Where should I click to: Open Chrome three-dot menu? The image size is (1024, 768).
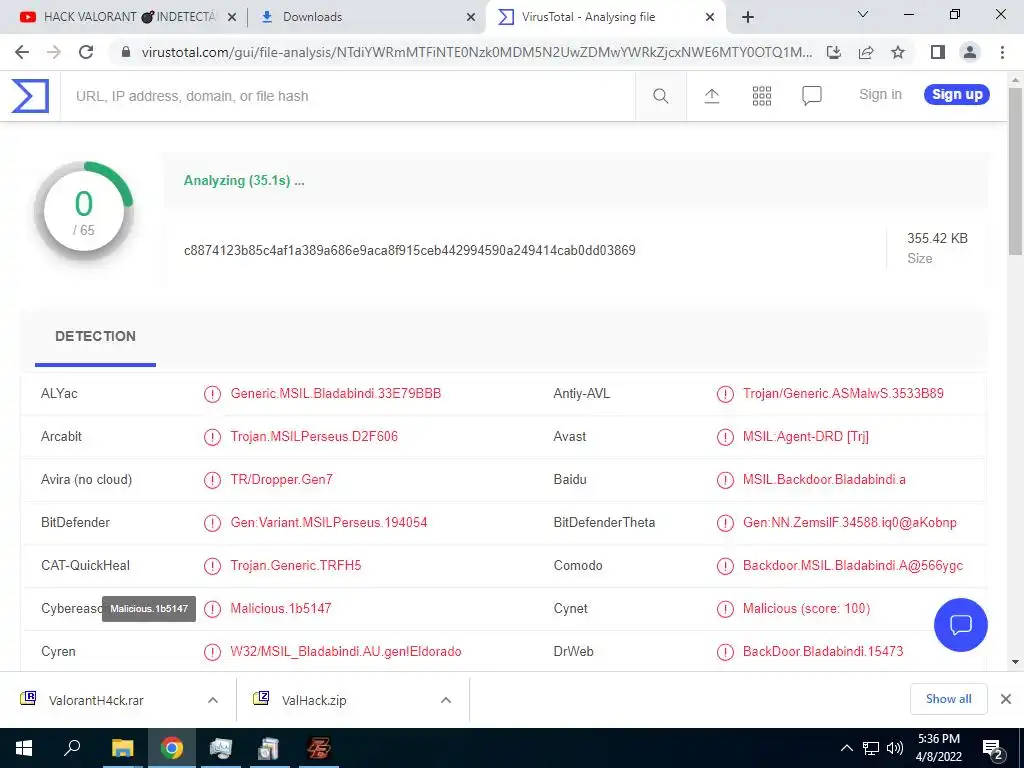(x=1002, y=52)
